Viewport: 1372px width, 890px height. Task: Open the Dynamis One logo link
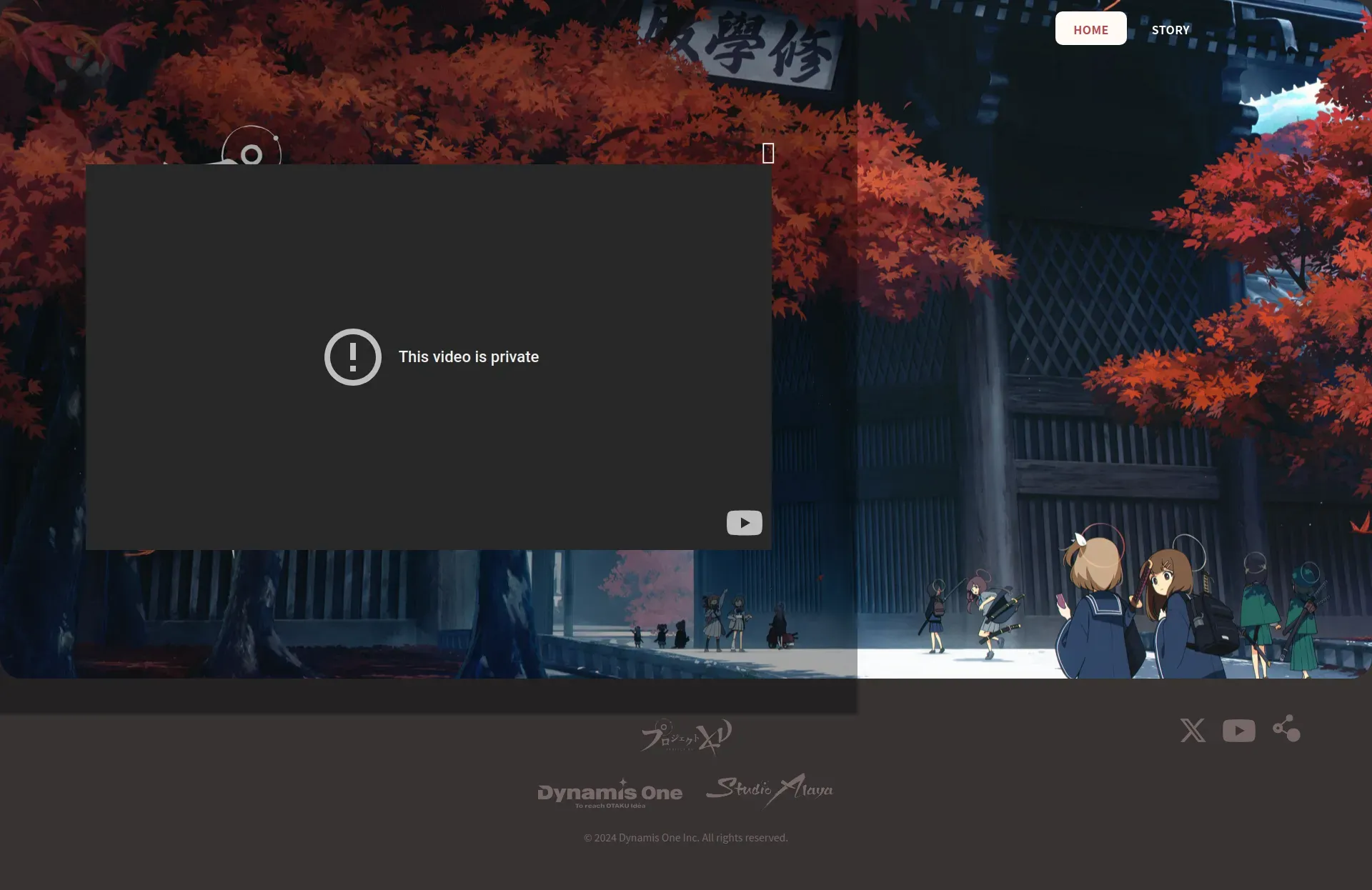click(x=610, y=793)
